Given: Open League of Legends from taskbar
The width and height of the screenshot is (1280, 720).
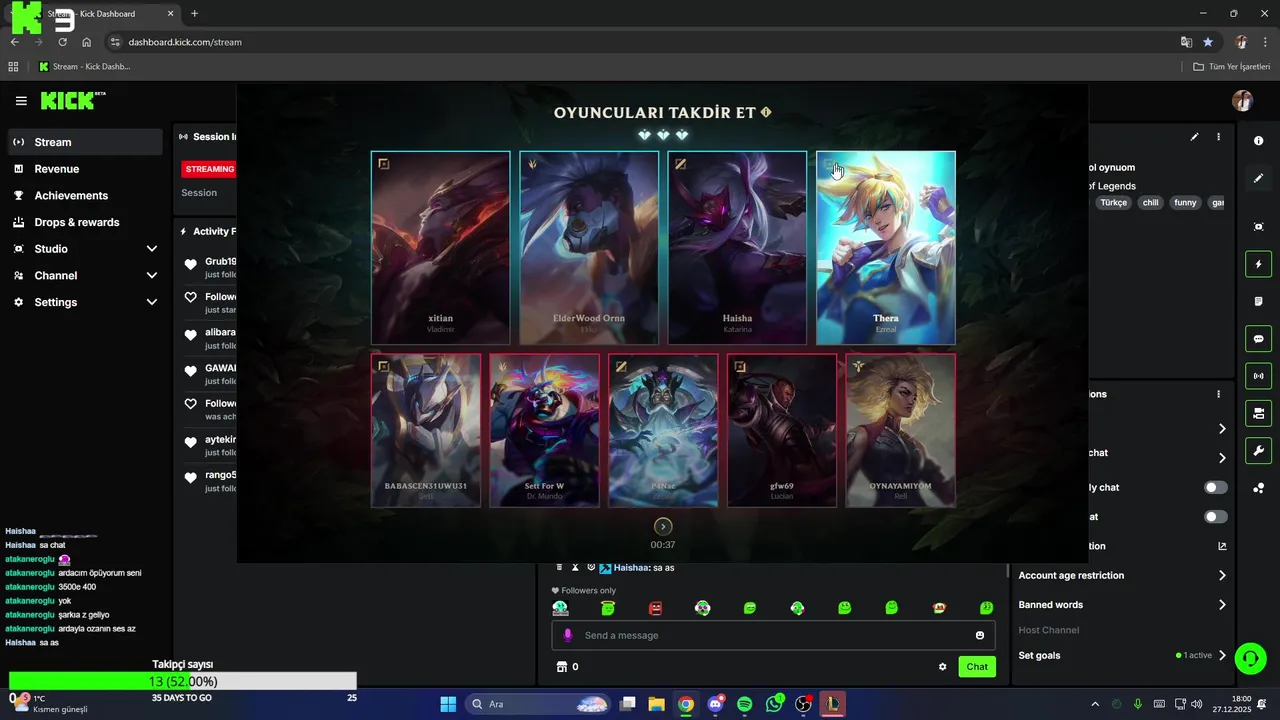Looking at the screenshot, I should [x=832, y=704].
